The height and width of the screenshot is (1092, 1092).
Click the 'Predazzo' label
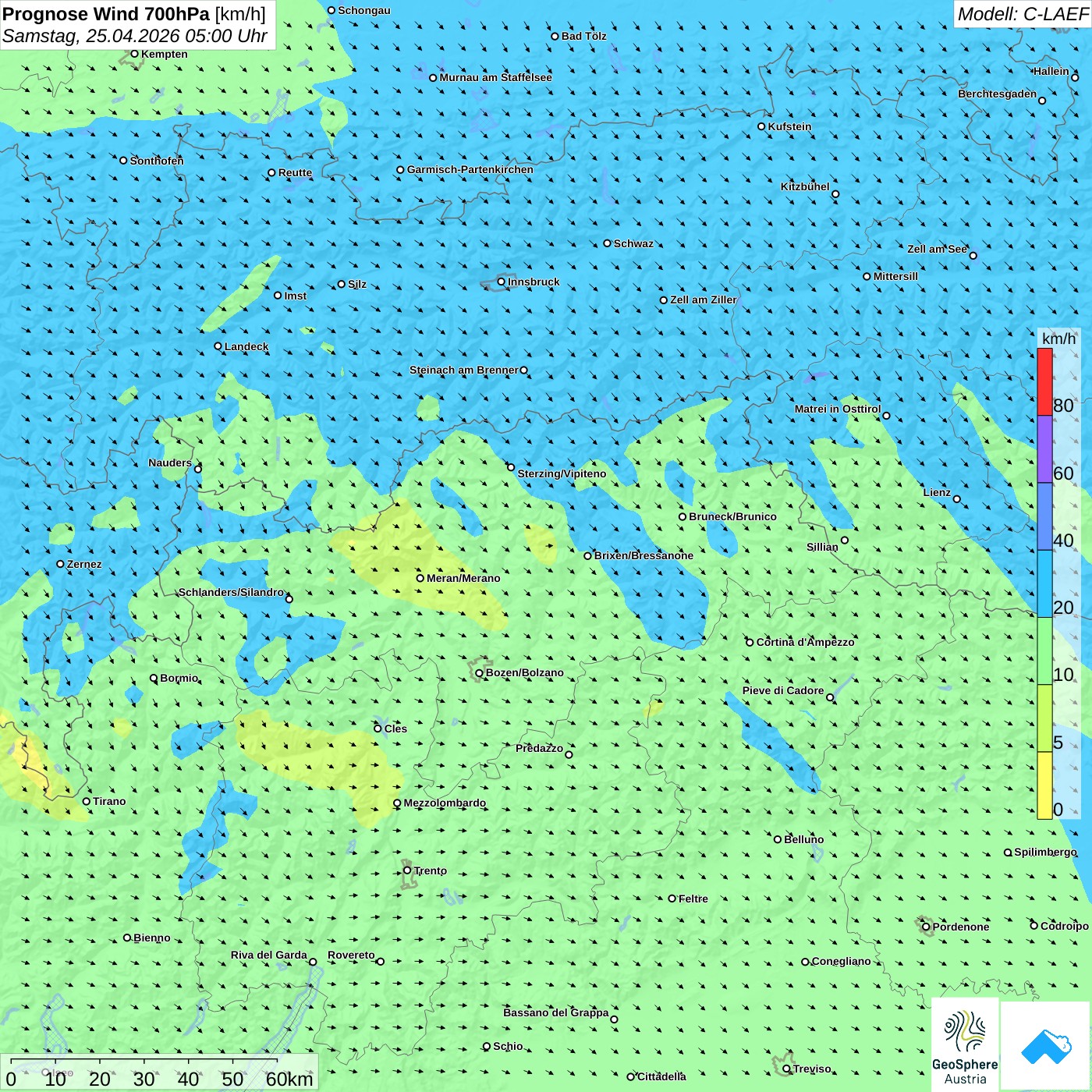(x=540, y=748)
